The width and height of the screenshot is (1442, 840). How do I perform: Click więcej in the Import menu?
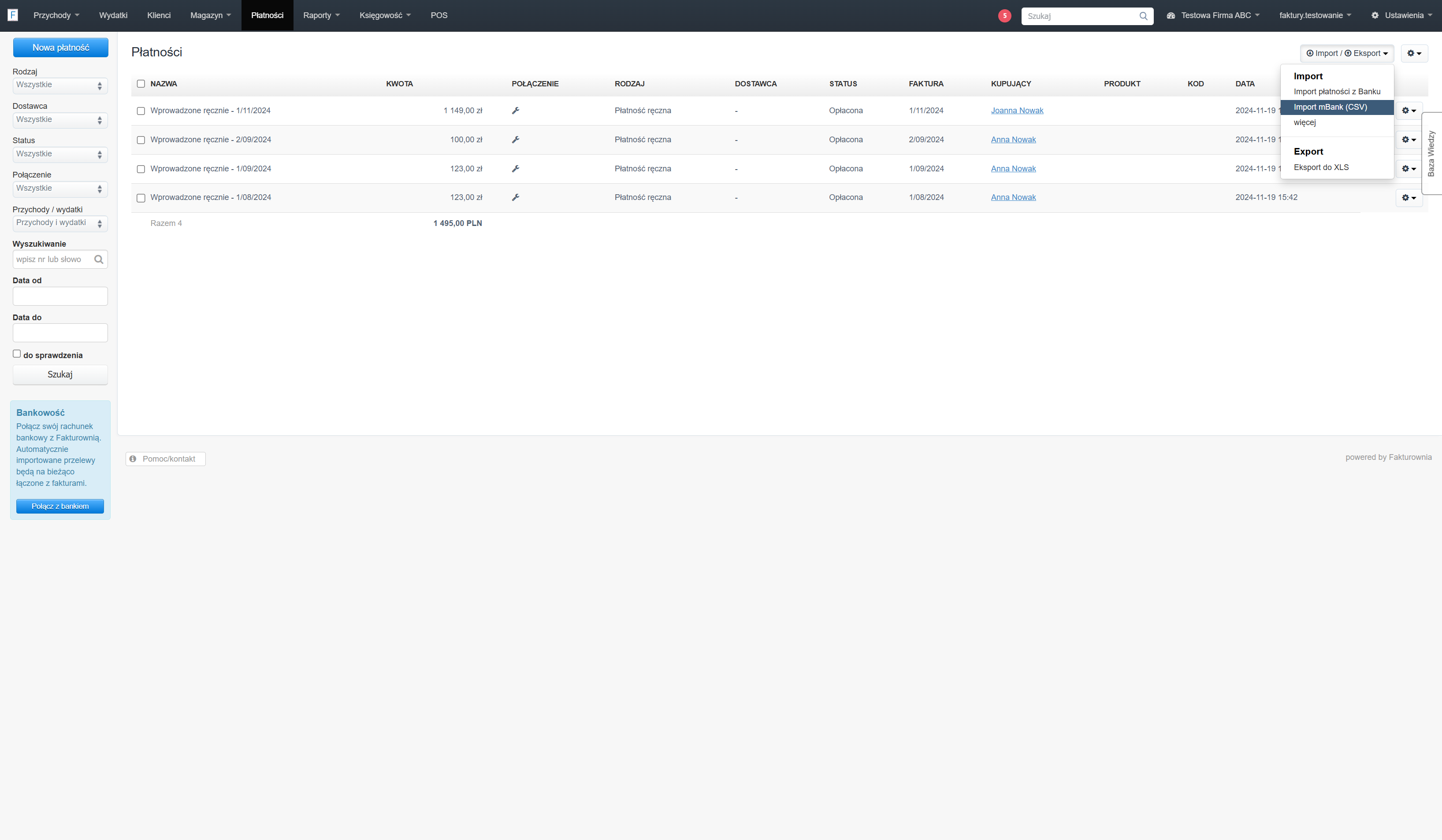1337,122
